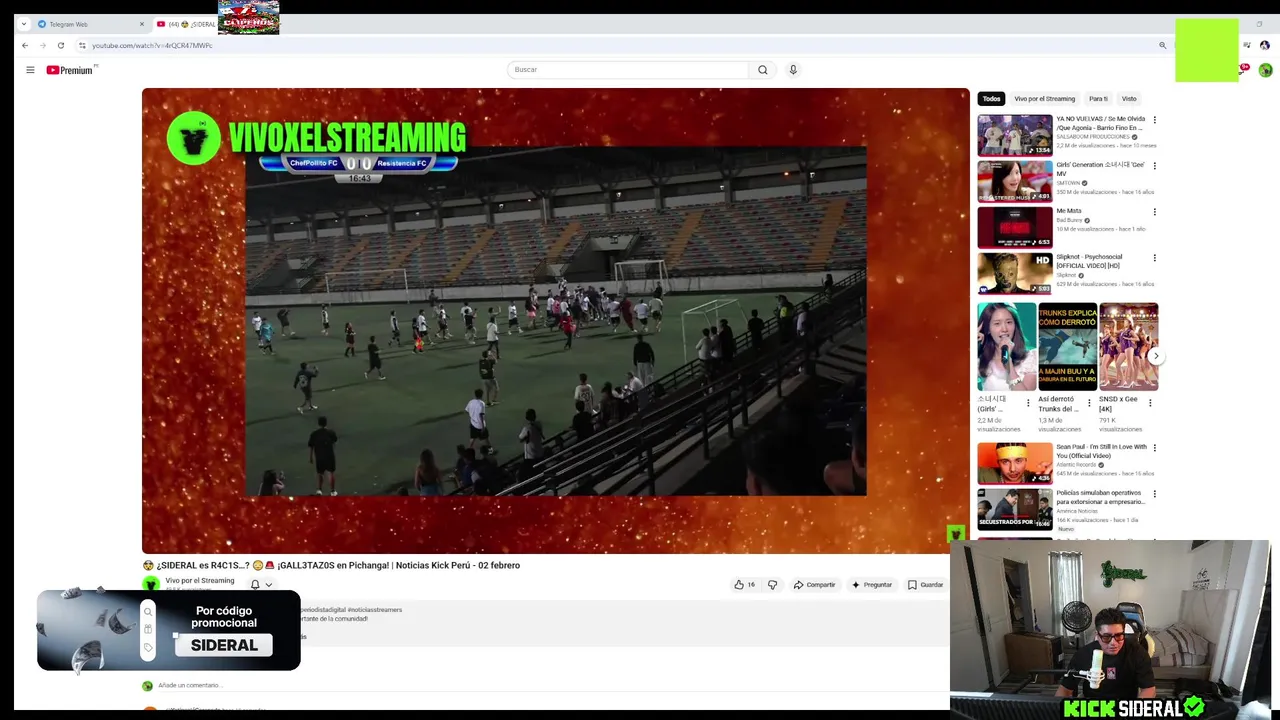Image resolution: width=1280 pixels, height=720 pixels.
Task: Open Slipknot Psychosocial video thumbnail
Action: 1015,273
